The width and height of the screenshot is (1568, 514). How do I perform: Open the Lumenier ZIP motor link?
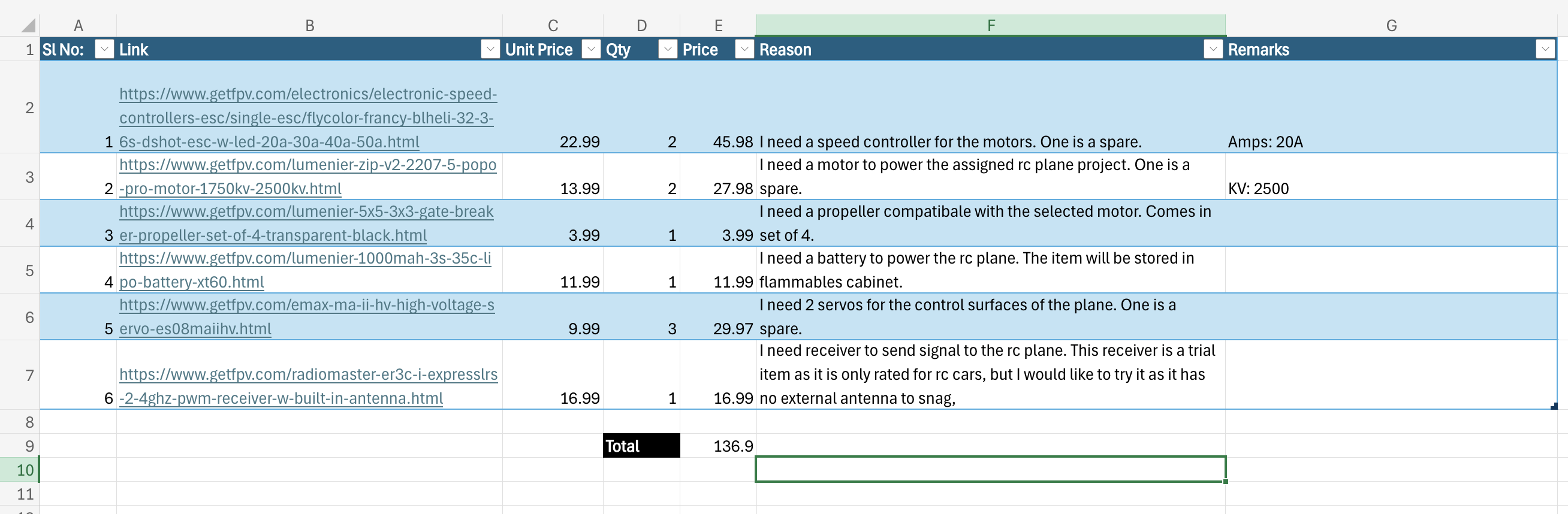click(x=307, y=176)
